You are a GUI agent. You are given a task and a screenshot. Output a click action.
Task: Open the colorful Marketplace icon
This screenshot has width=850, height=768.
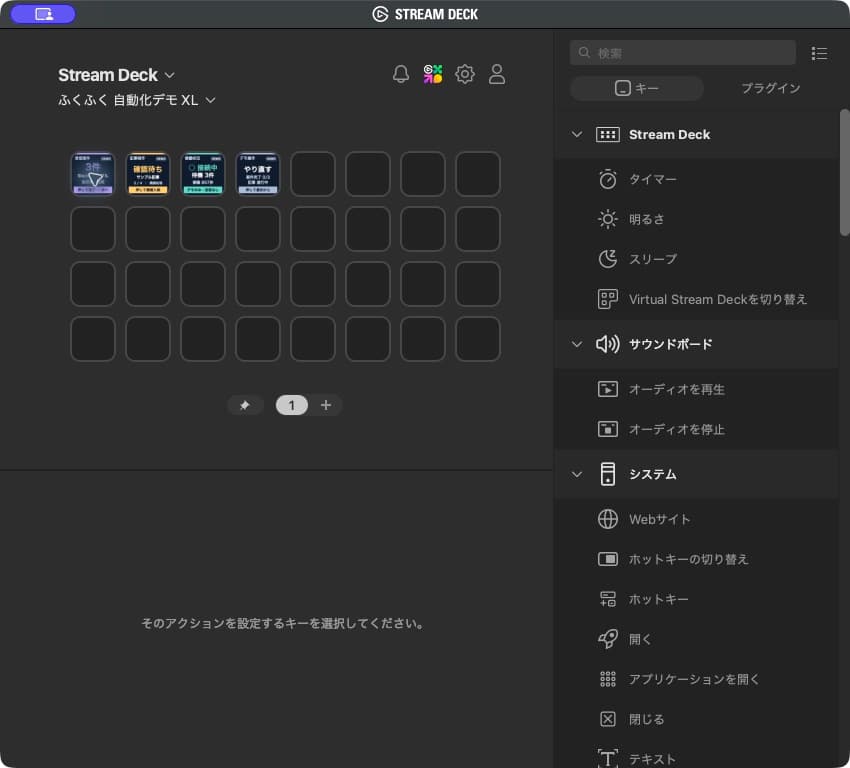coord(433,74)
